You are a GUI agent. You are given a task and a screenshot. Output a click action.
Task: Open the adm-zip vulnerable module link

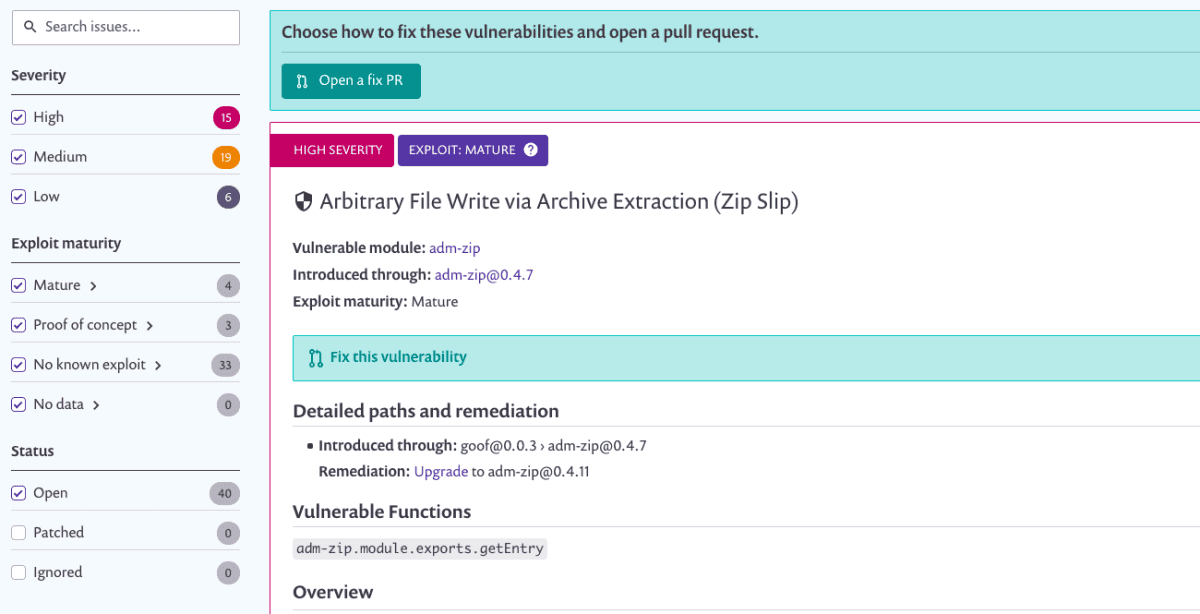point(455,248)
